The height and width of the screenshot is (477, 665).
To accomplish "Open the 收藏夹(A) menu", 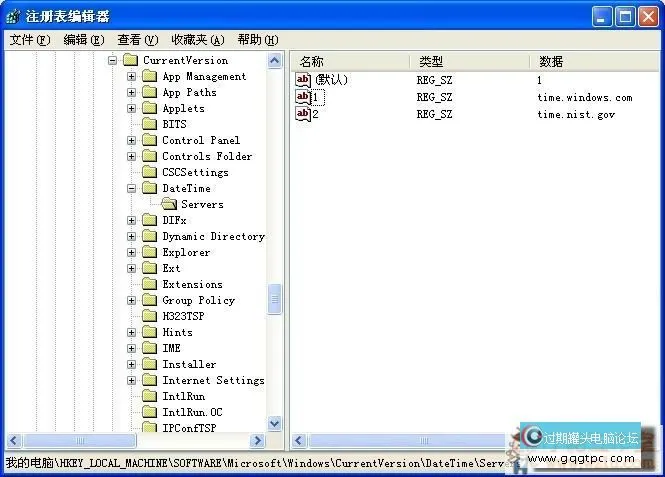I will pyautogui.click(x=198, y=40).
